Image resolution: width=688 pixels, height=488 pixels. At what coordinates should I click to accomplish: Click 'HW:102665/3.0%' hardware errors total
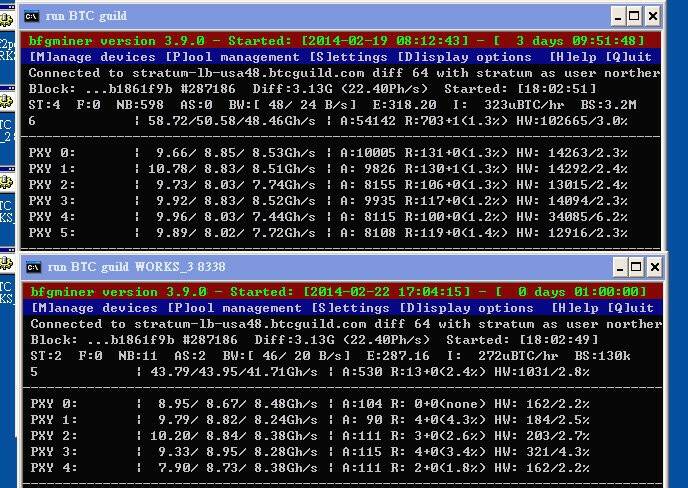click(572, 121)
